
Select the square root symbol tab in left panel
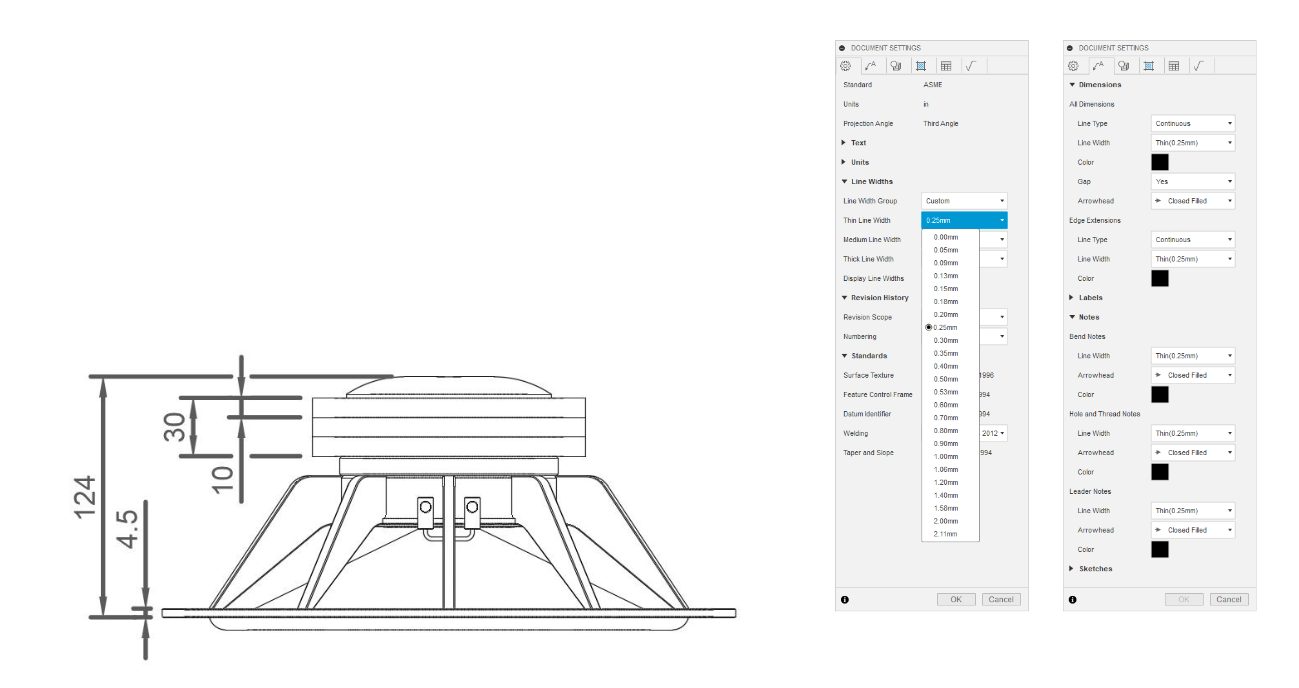970,66
